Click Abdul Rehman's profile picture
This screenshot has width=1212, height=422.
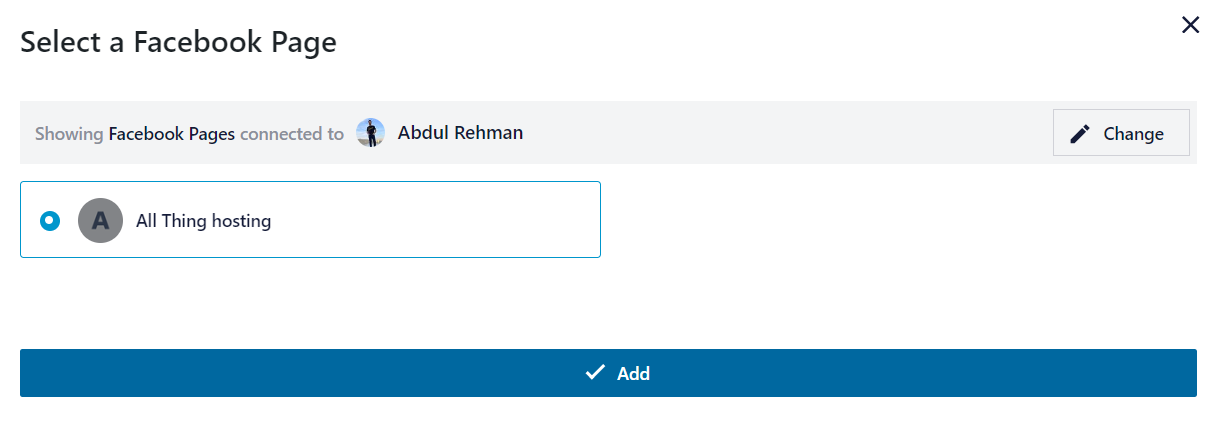tap(370, 133)
